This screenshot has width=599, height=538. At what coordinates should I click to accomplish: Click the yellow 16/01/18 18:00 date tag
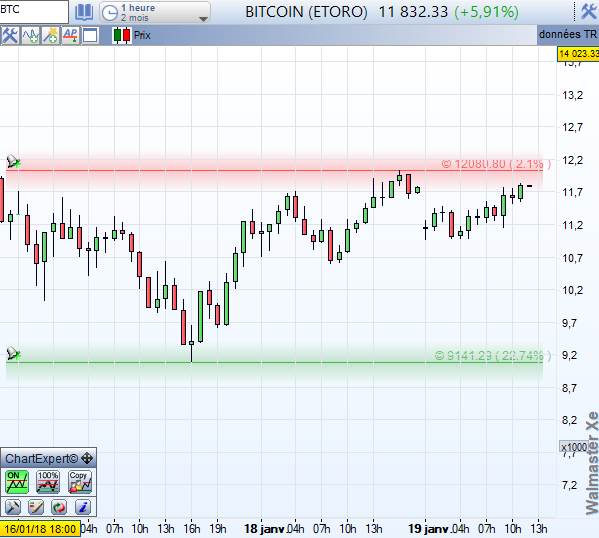click(40, 529)
